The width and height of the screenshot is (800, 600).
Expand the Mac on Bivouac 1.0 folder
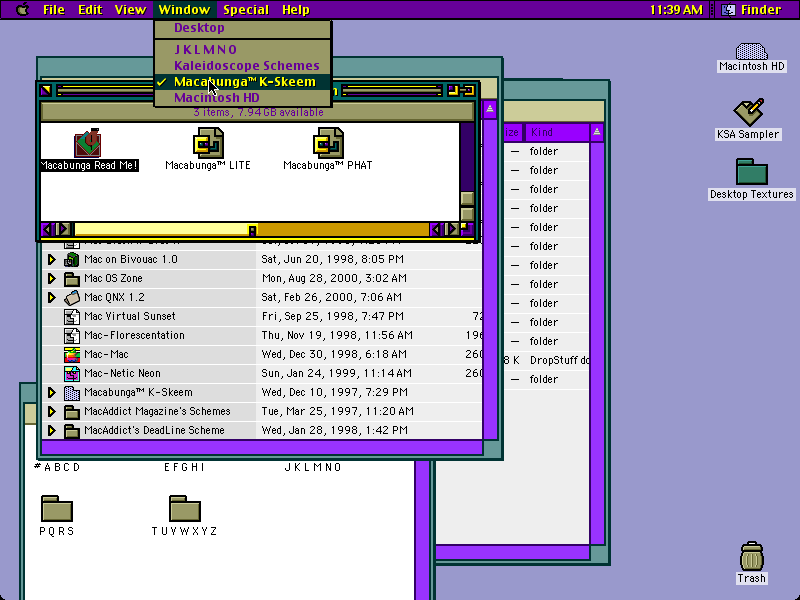[x=52, y=259]
